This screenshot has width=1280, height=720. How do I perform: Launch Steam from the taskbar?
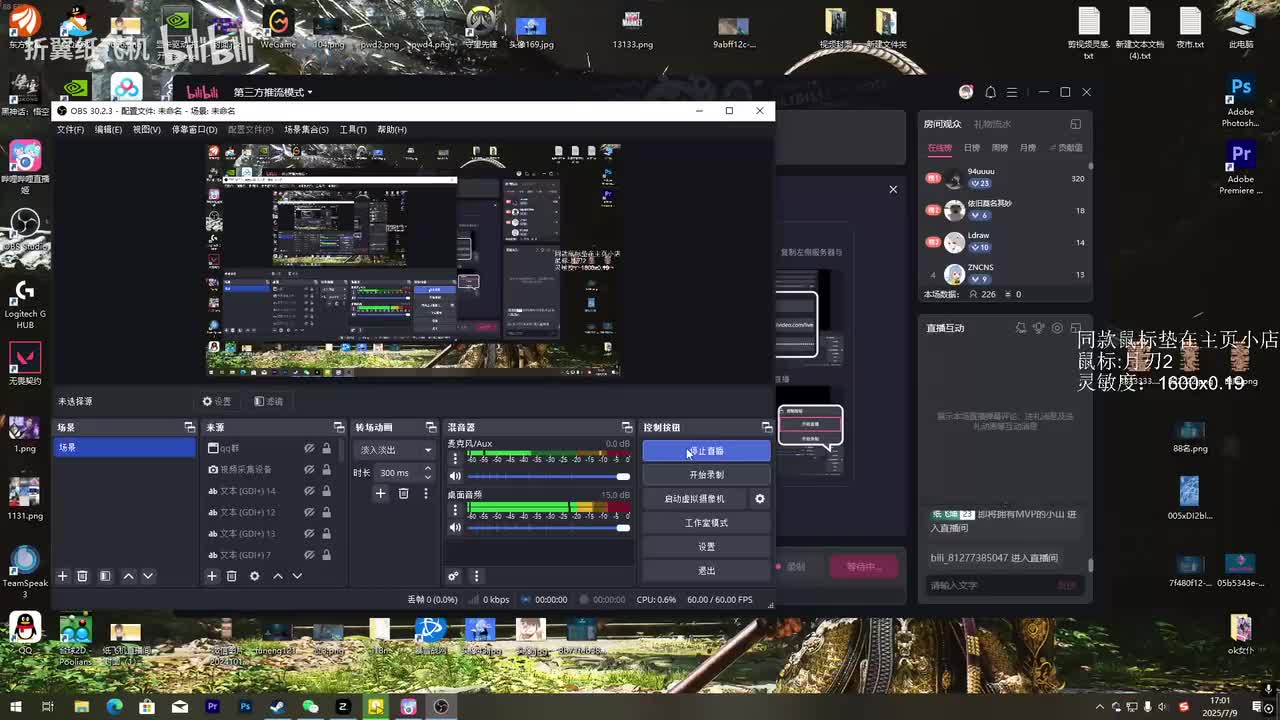pyautogui.click(x=278, y=707)
